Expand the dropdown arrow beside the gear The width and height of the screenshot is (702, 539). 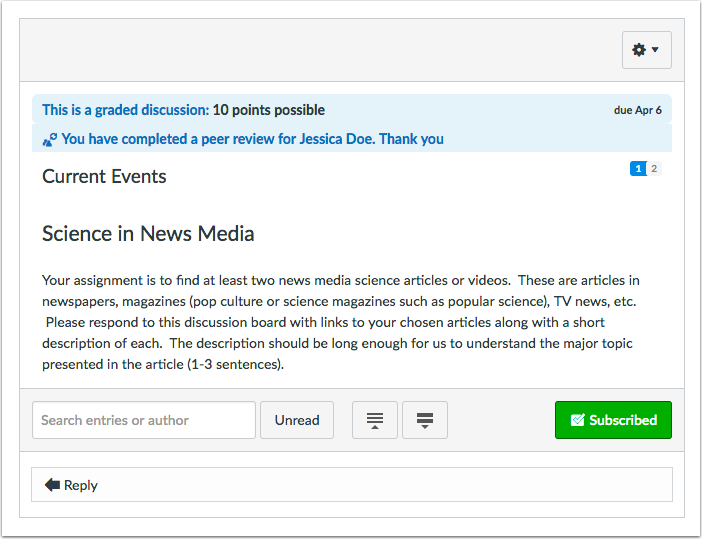pyautogui.click(x=656, y=50)
